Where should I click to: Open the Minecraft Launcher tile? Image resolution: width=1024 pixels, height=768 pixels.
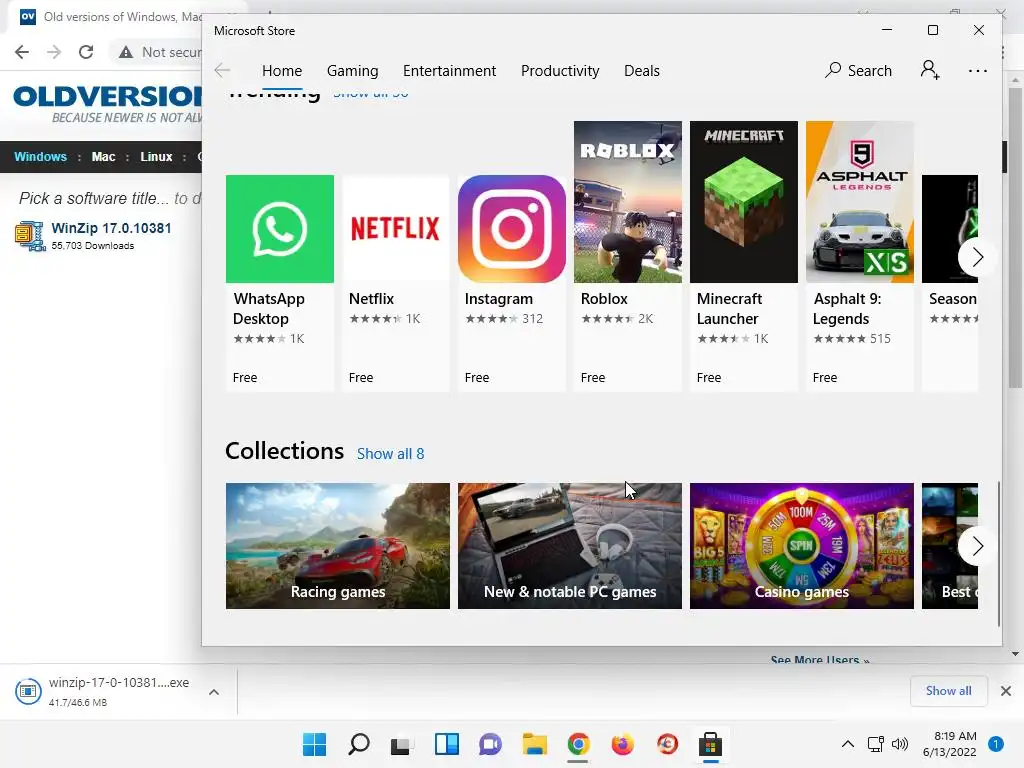(744, 256)
